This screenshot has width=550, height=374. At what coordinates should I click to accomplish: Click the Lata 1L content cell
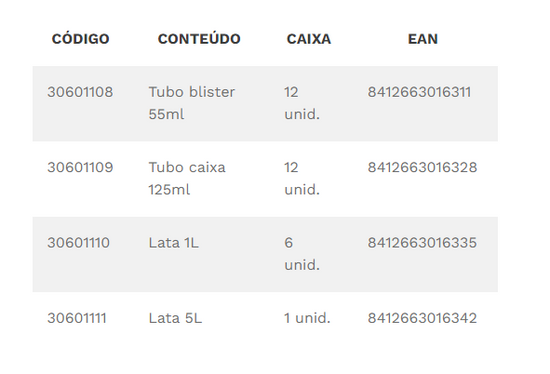174,243
